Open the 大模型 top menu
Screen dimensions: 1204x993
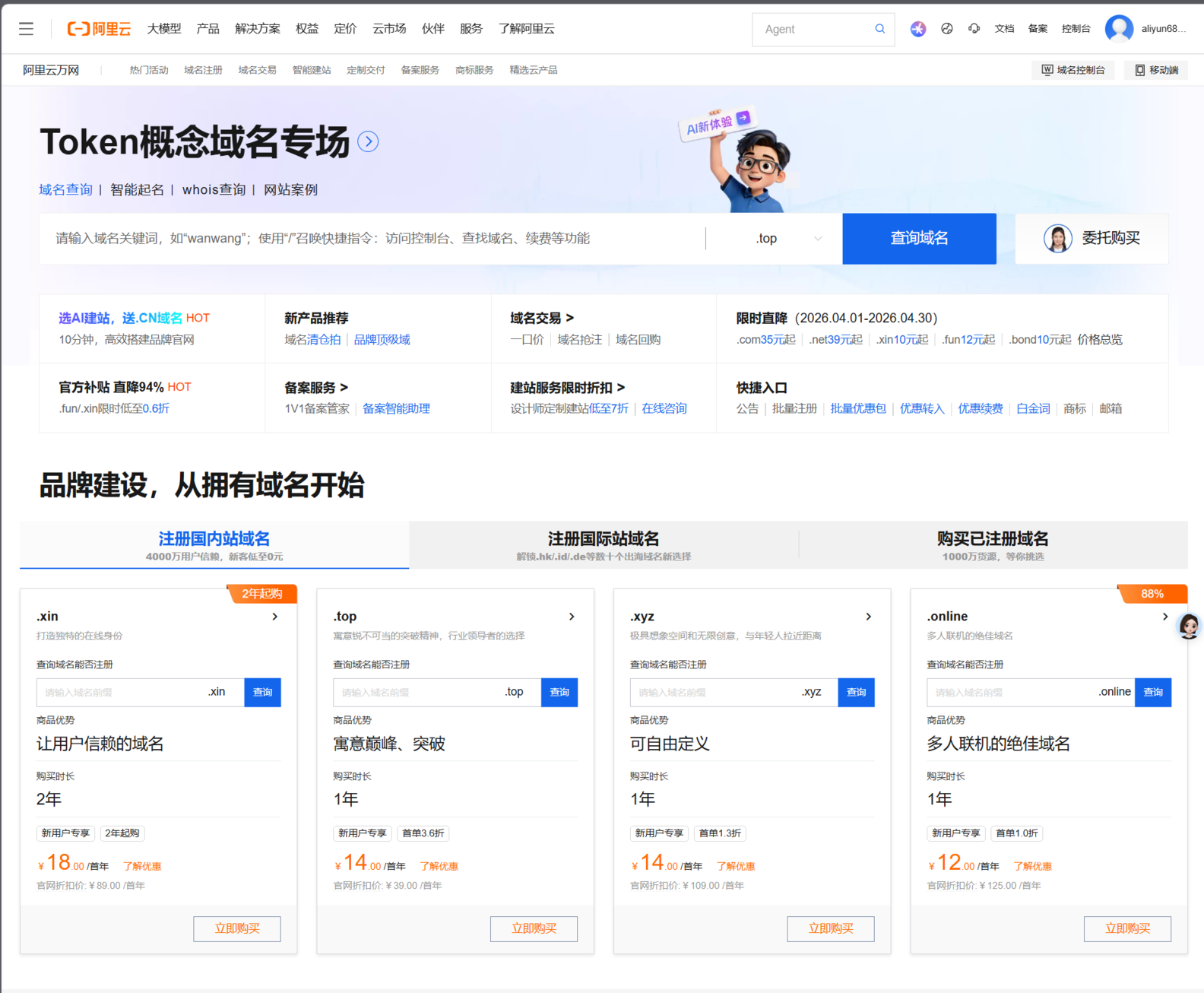click(164, 29)
